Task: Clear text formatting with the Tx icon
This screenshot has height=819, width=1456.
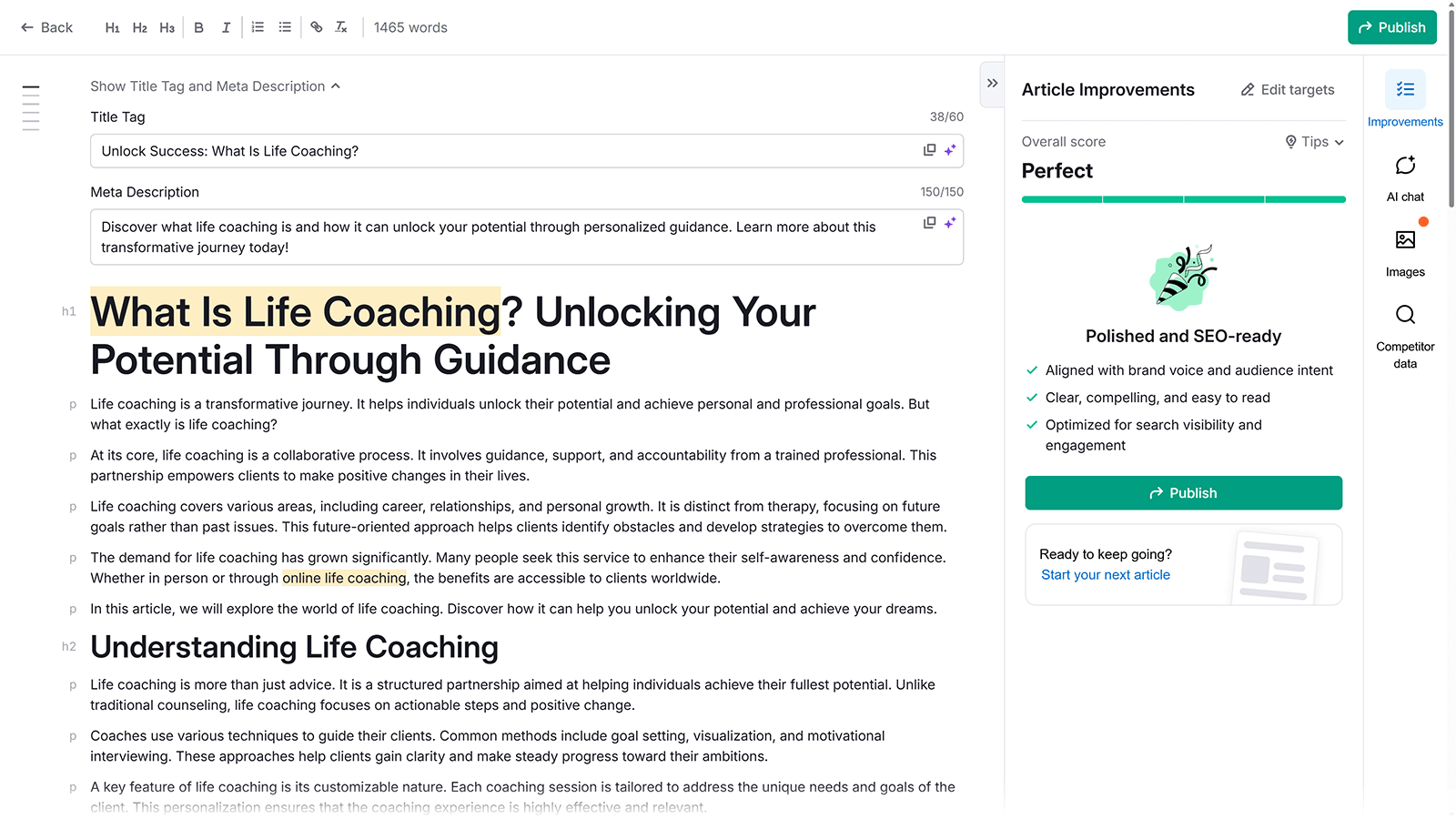Action: (x=341, y=27)
